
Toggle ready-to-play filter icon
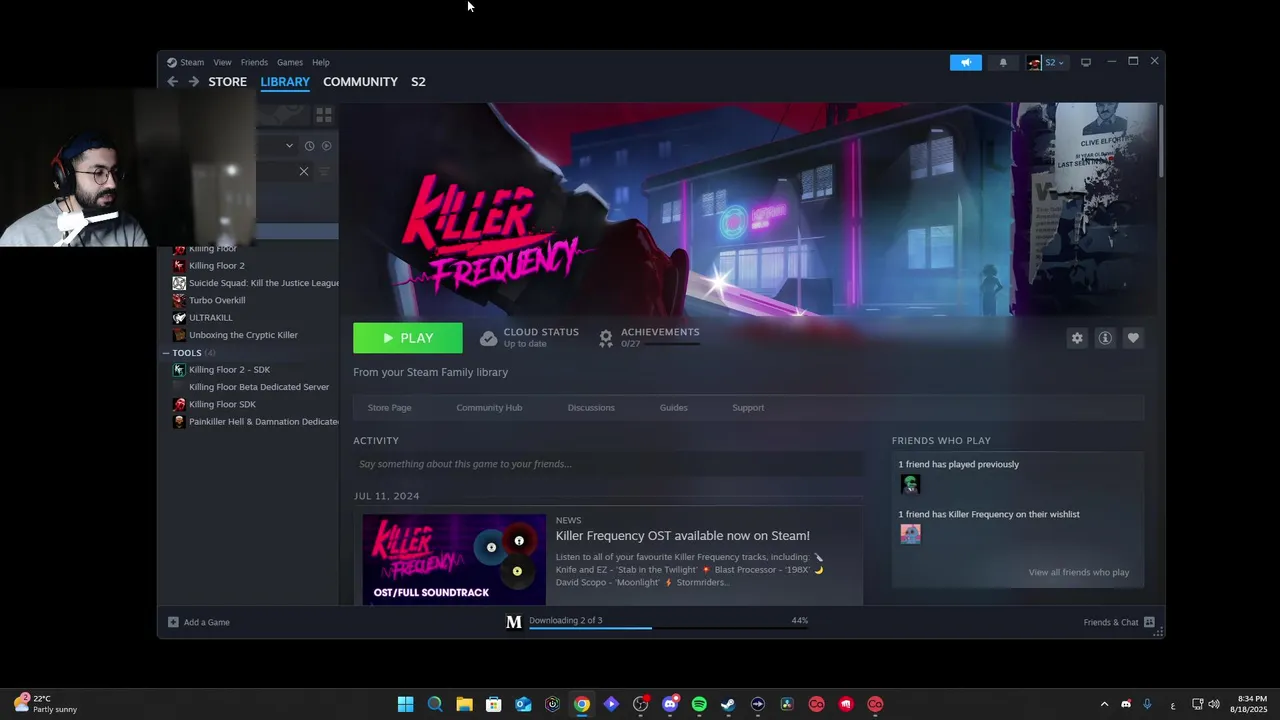coord(326,146)
